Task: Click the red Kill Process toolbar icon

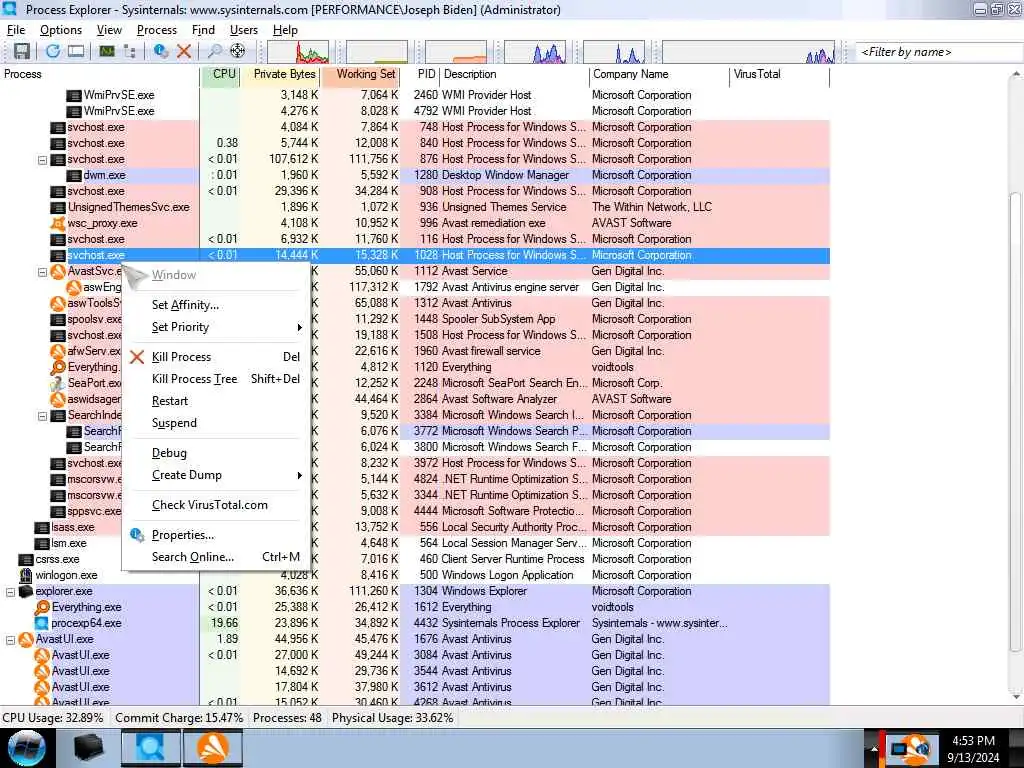Action: click(x=184, y=51)
